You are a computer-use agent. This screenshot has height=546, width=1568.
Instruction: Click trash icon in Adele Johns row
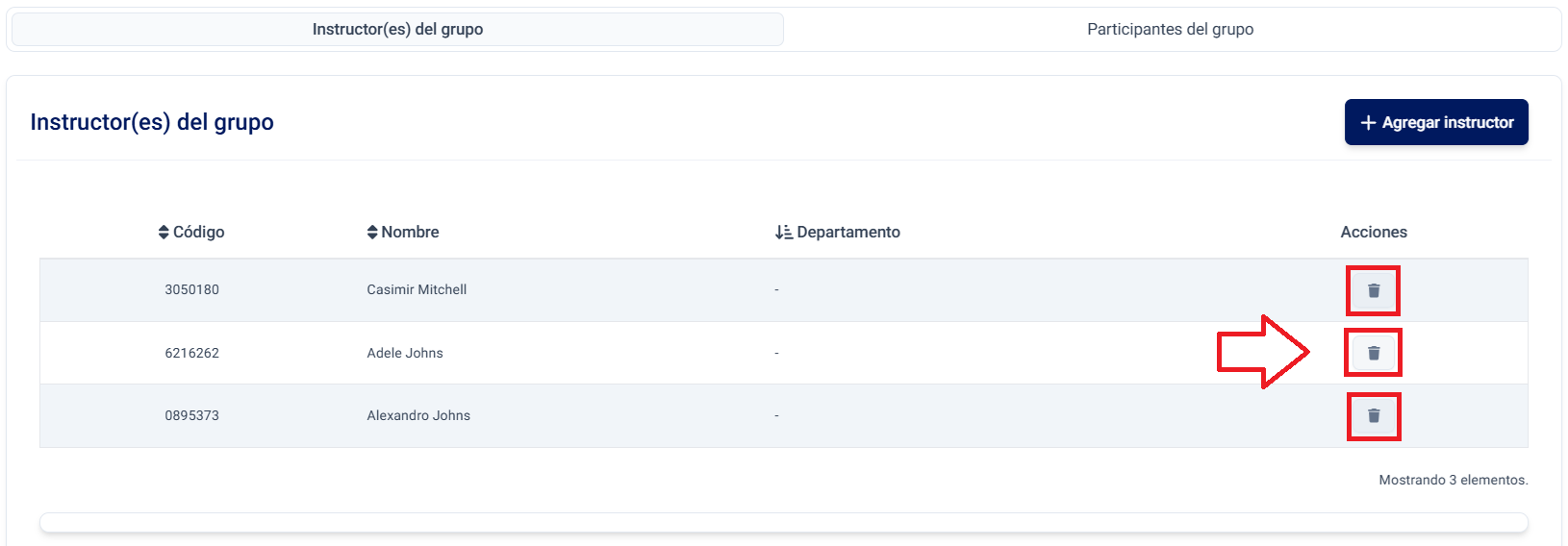(1374, 353)
